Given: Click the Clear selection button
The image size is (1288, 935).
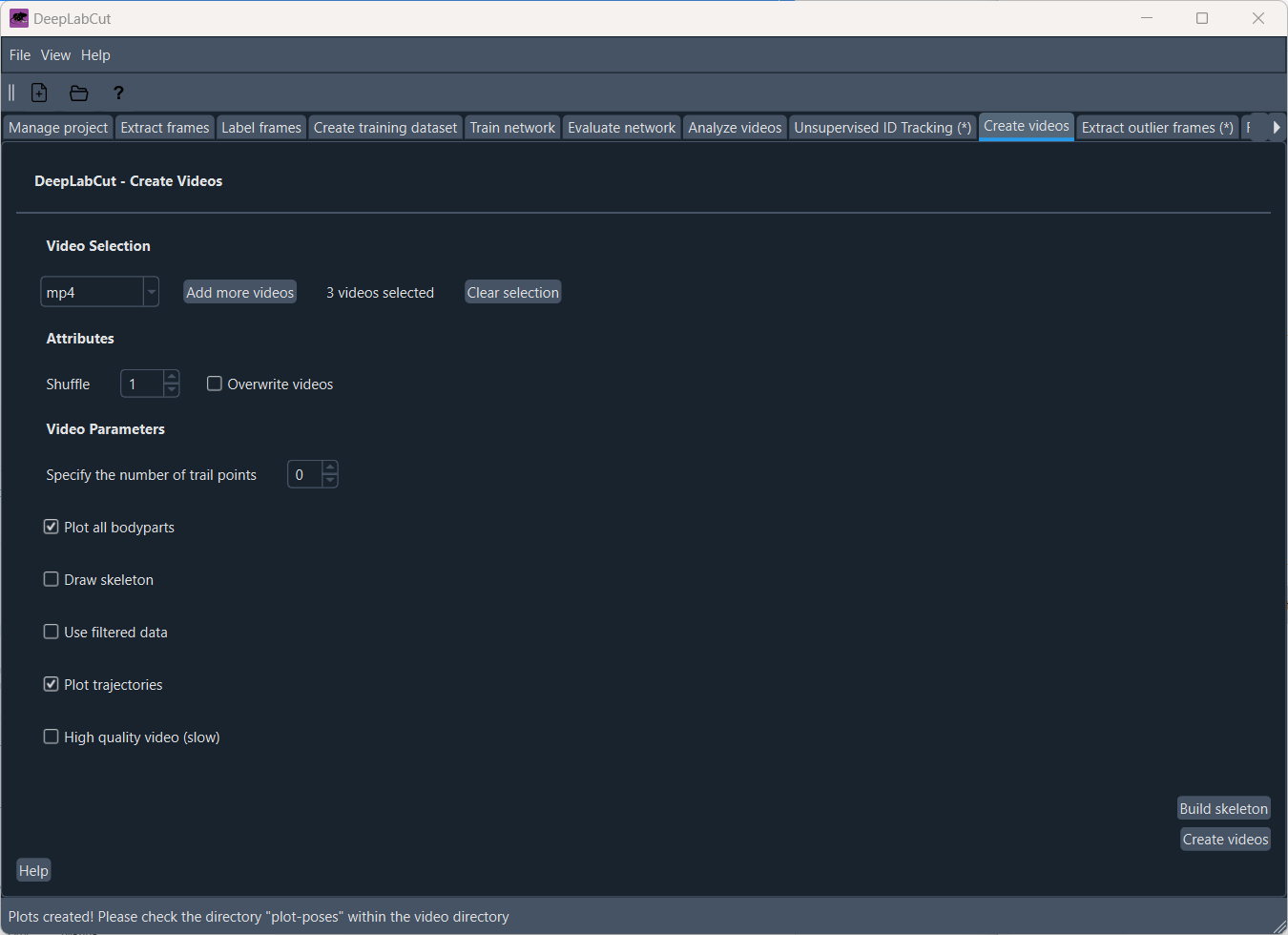Looking at the screenshot, I should coord(513,292).
